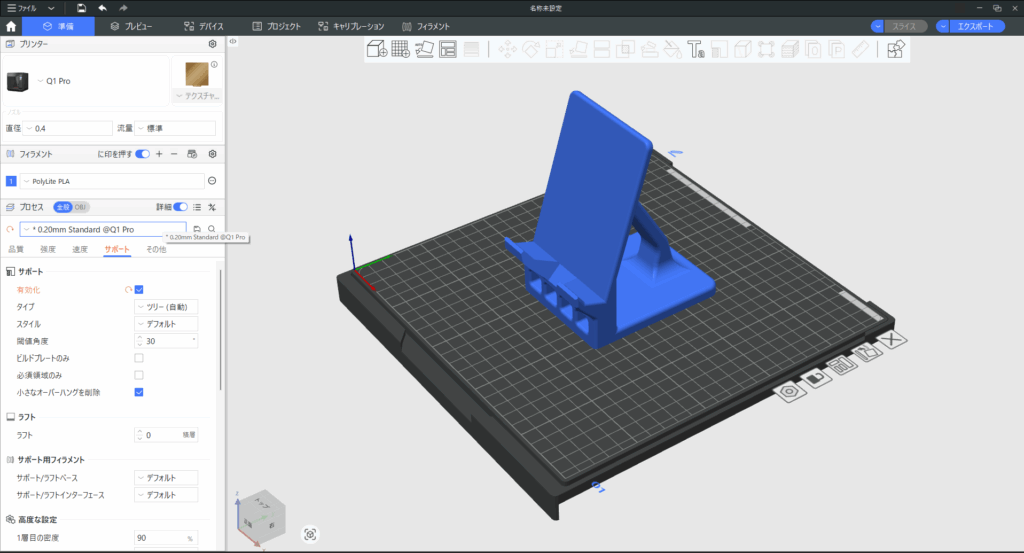Click the Add model cube icon
Image resolution: width=1024 pixels, height=553 pixels.
click(376, 48)
